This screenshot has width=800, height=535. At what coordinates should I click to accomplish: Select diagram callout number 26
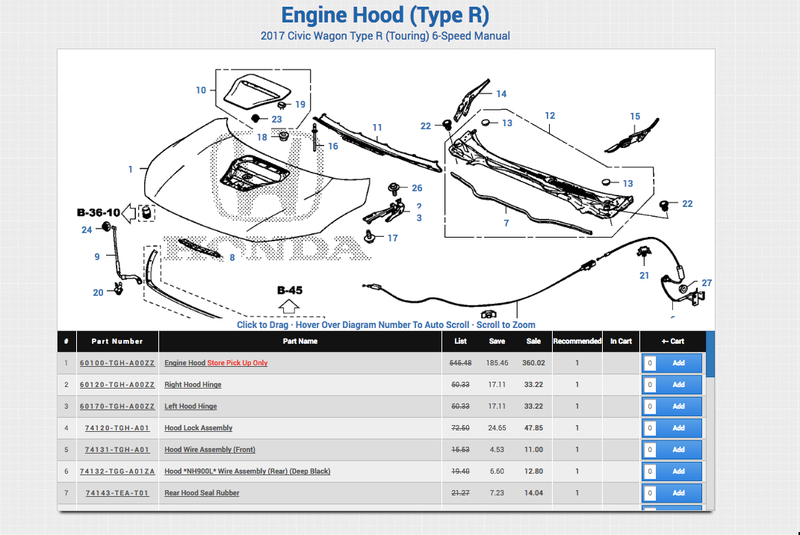click(x=417, y=188)
